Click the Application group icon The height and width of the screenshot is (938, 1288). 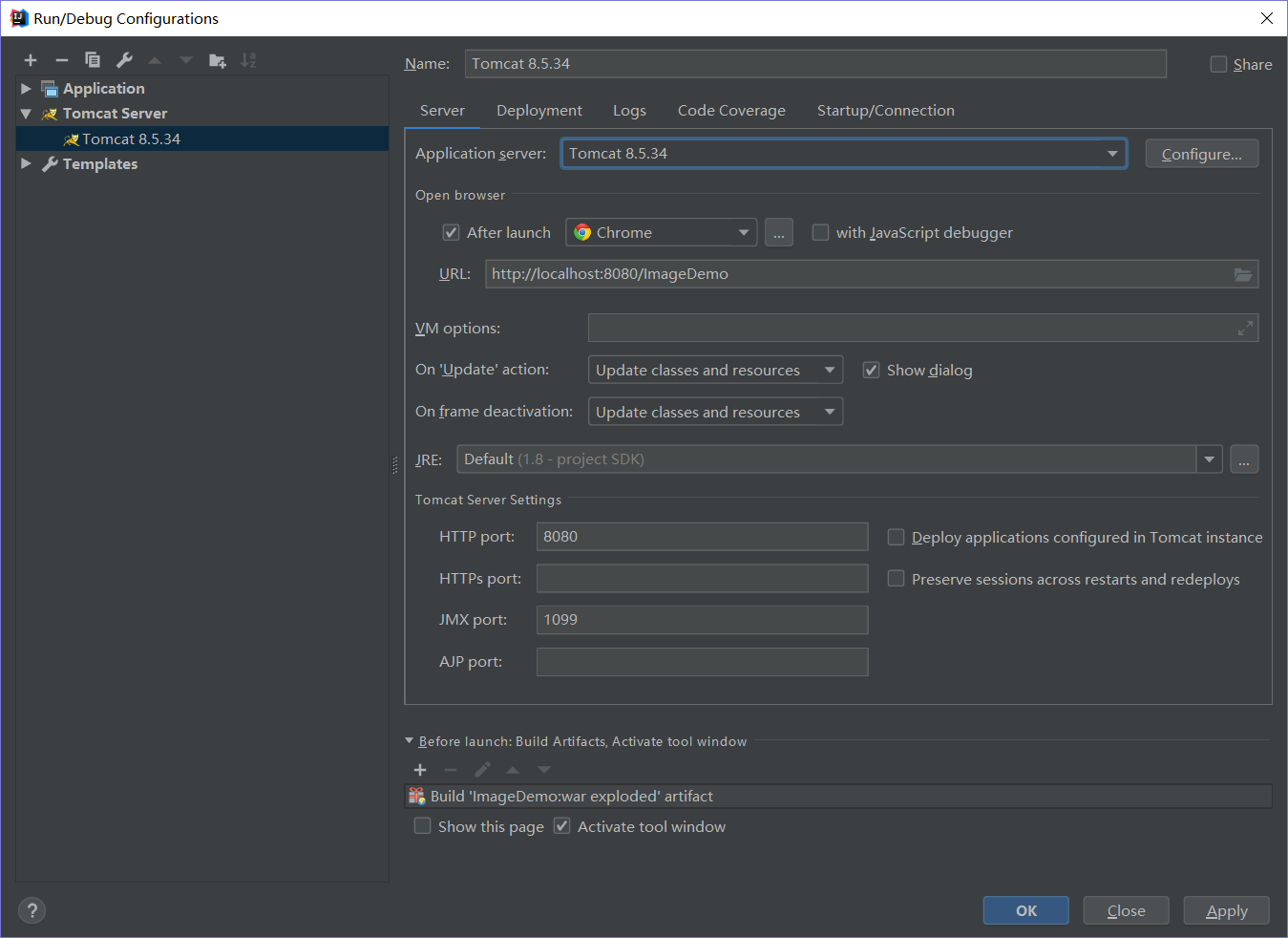coord(50,89)
